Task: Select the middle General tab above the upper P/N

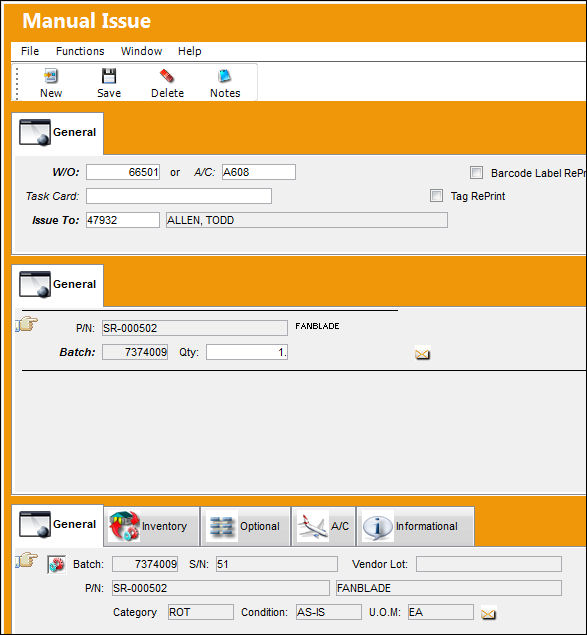Action: point(58,285)
